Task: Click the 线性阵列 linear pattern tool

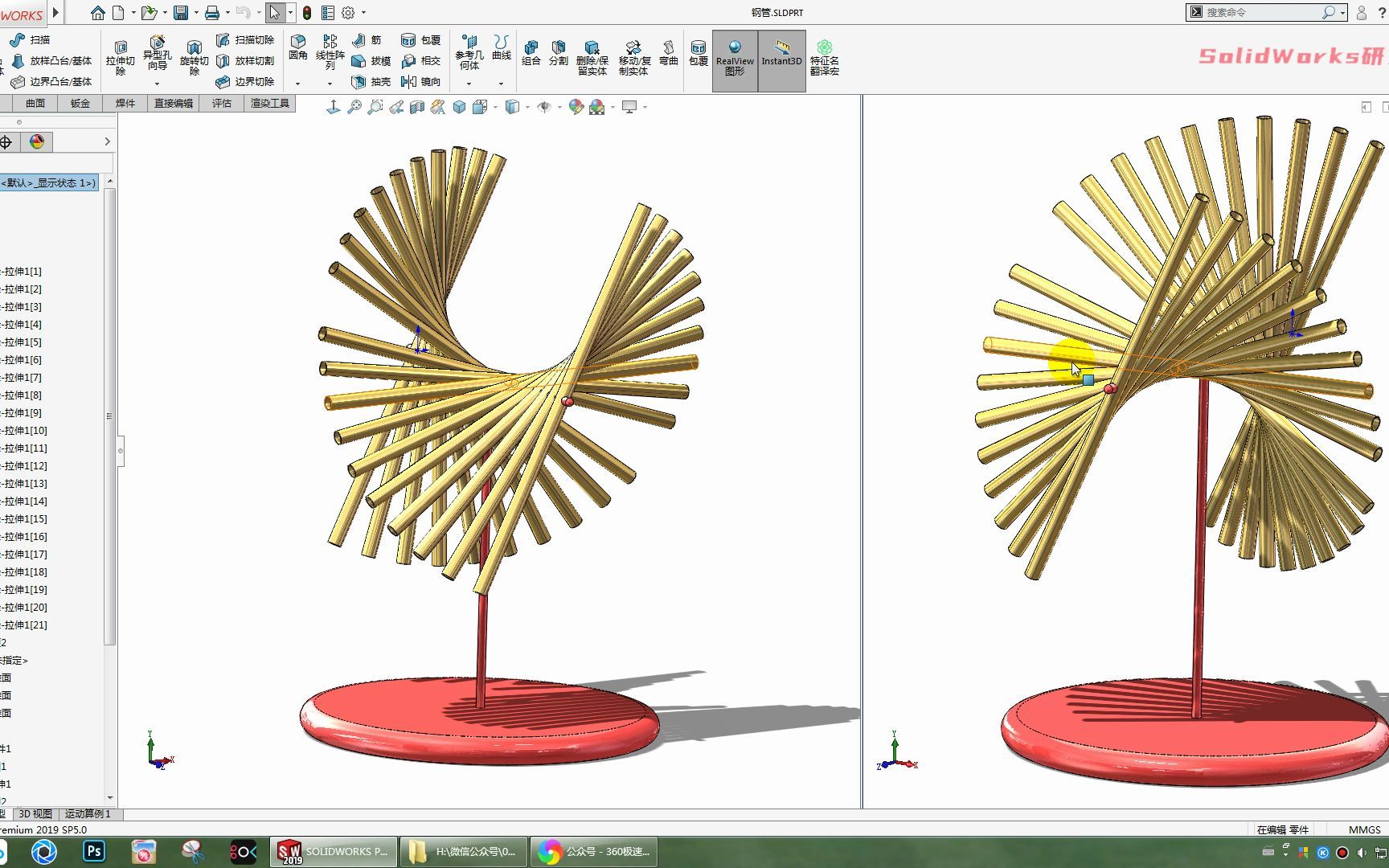Action: [330, 52]
